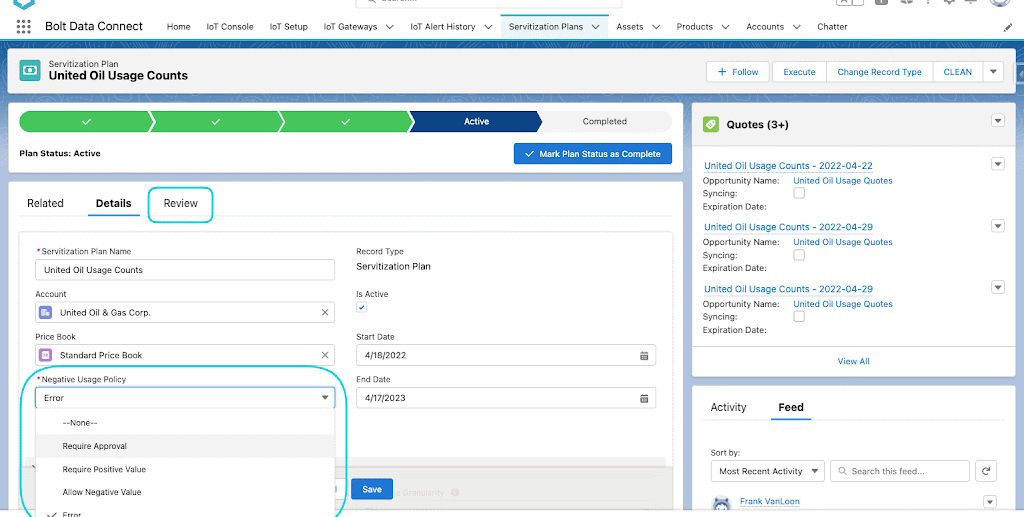This screenshot has height=517, width=1024.
Task: Click the Search this feed field
Action: pos(899,471)
